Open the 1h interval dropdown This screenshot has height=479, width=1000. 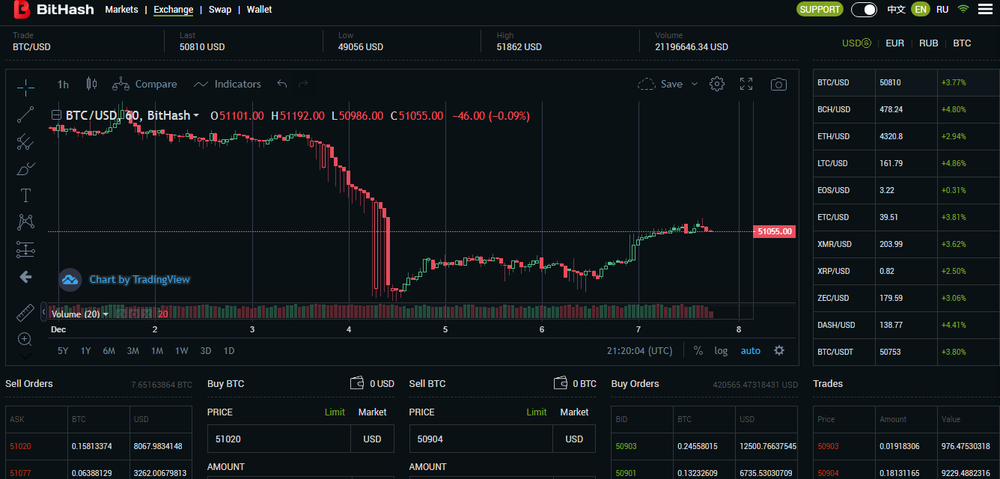(x=63, y=84)
